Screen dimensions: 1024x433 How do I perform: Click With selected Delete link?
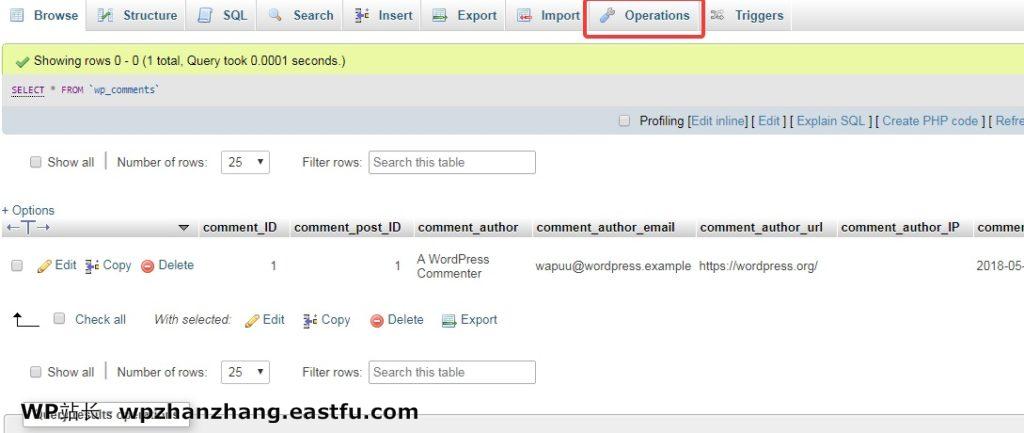[x=406, y=319]
